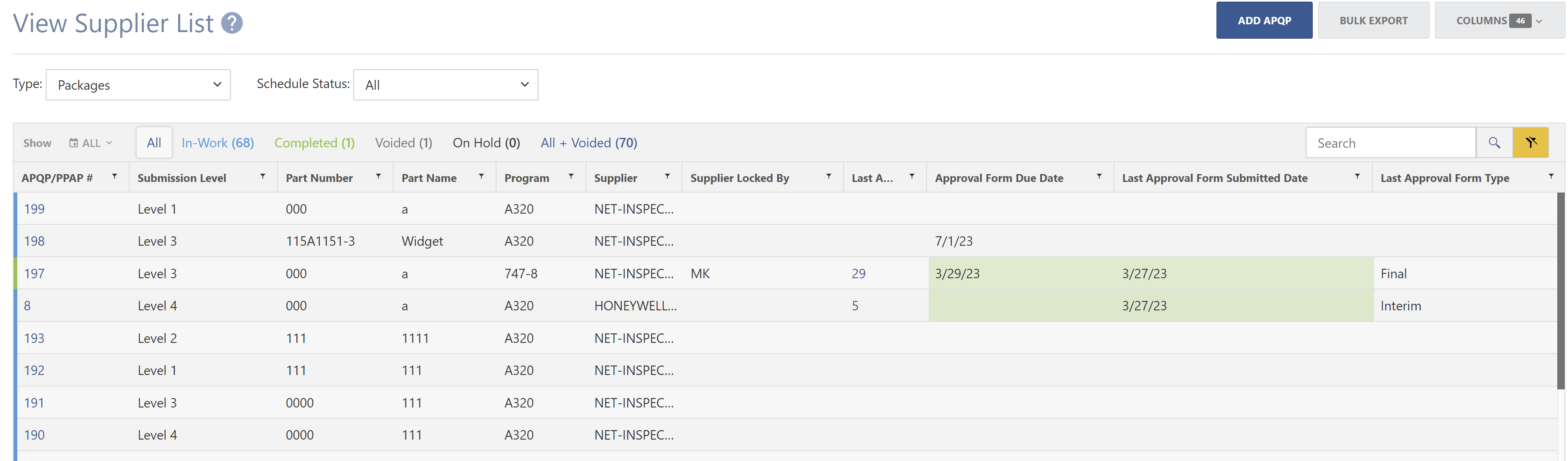Sort by APQP/PPAP # column header
The image size is (1568, 461).
pos(57,178)
